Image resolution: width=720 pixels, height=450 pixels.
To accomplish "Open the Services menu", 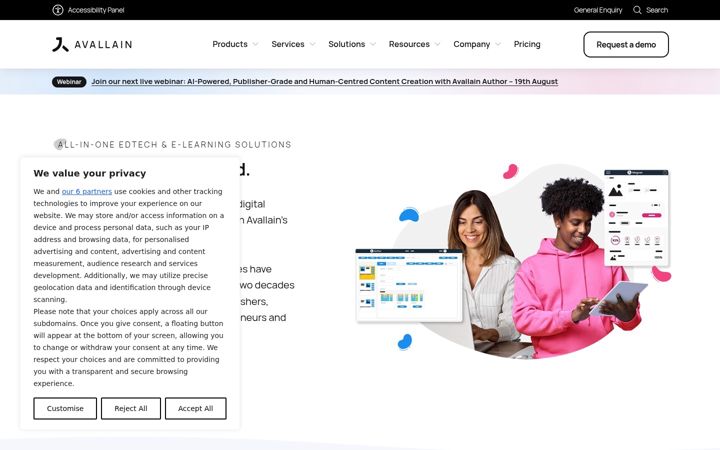I will click(288, 44).
